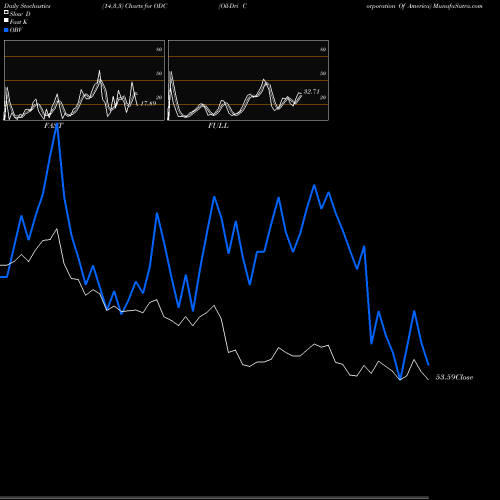The width and height of the screenshot is (500, 500).
Task: Click the FAST stochastic chart panel
Action: coord(84,80)
